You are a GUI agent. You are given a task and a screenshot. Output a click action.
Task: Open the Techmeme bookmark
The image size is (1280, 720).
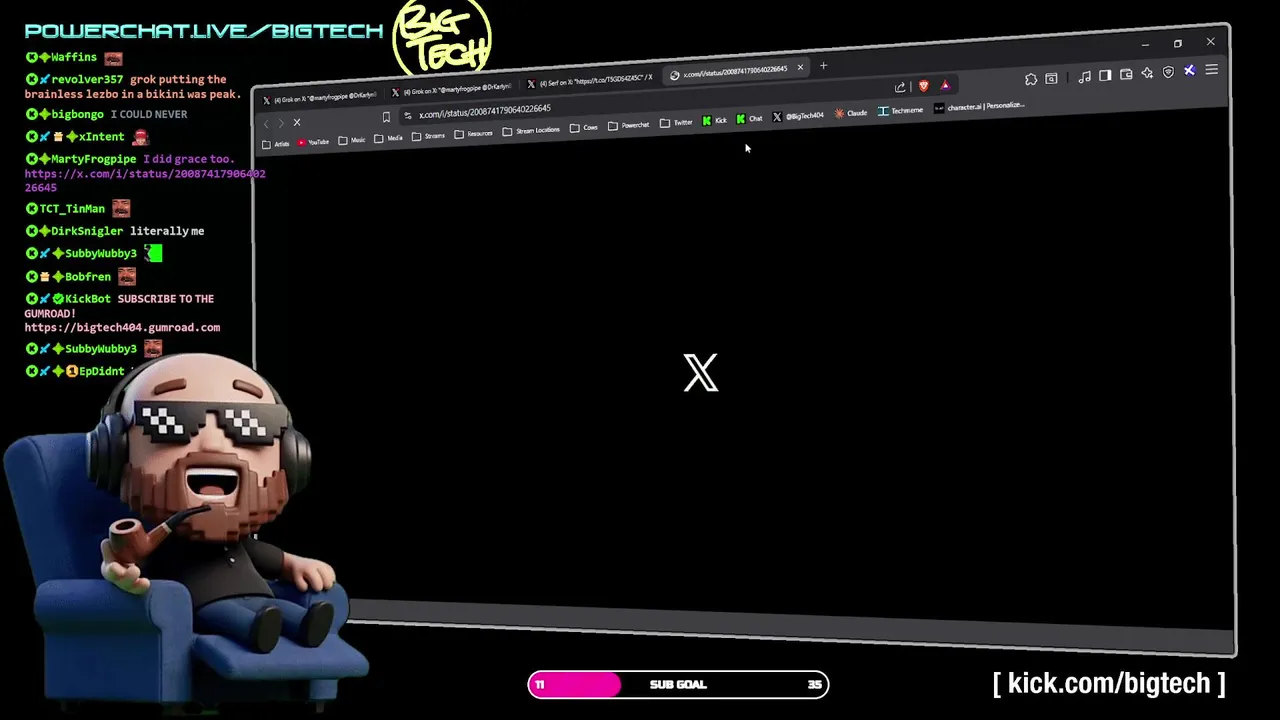pos(900,111)
